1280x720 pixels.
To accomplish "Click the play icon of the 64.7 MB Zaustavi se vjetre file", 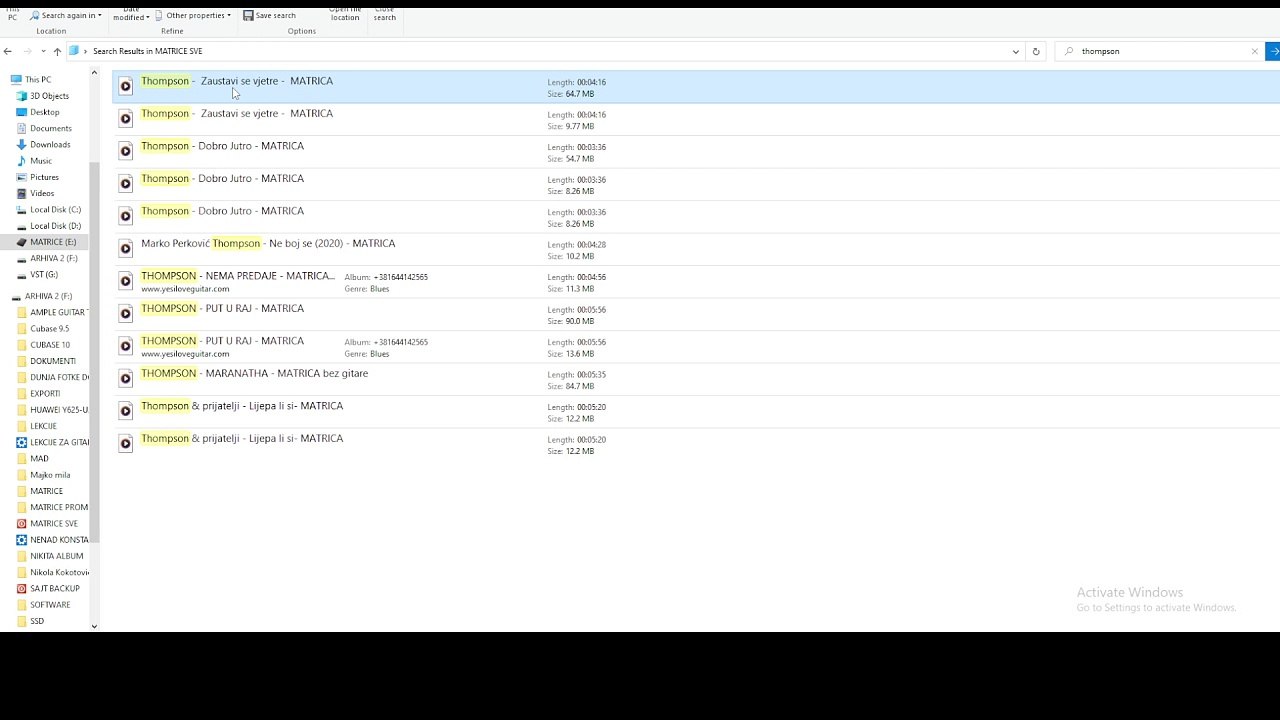I will tap(125, 86).
